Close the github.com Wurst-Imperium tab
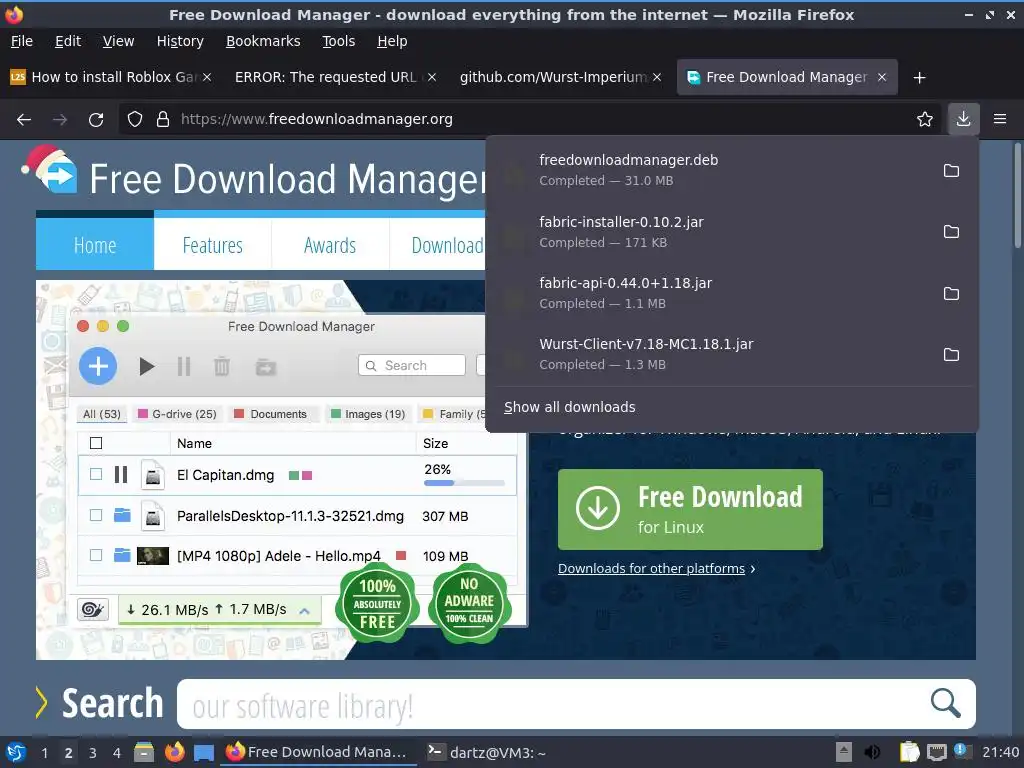 (657, 77)
